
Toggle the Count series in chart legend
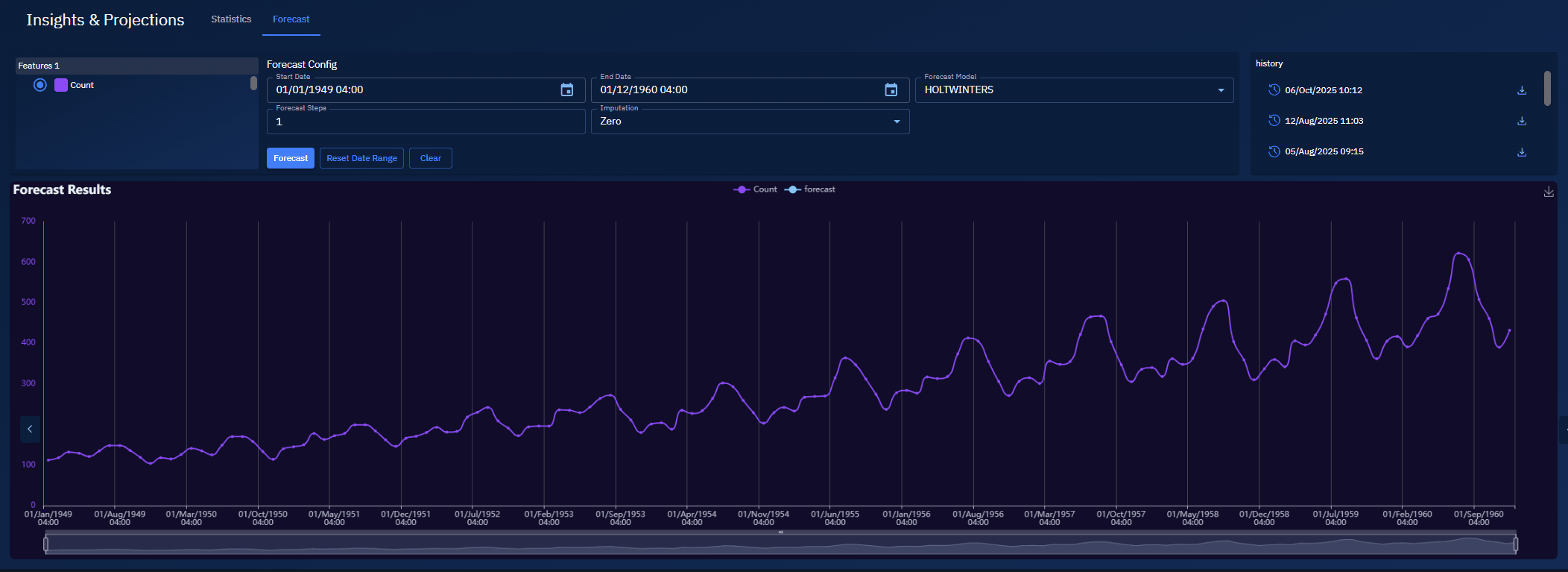(755, 189)
